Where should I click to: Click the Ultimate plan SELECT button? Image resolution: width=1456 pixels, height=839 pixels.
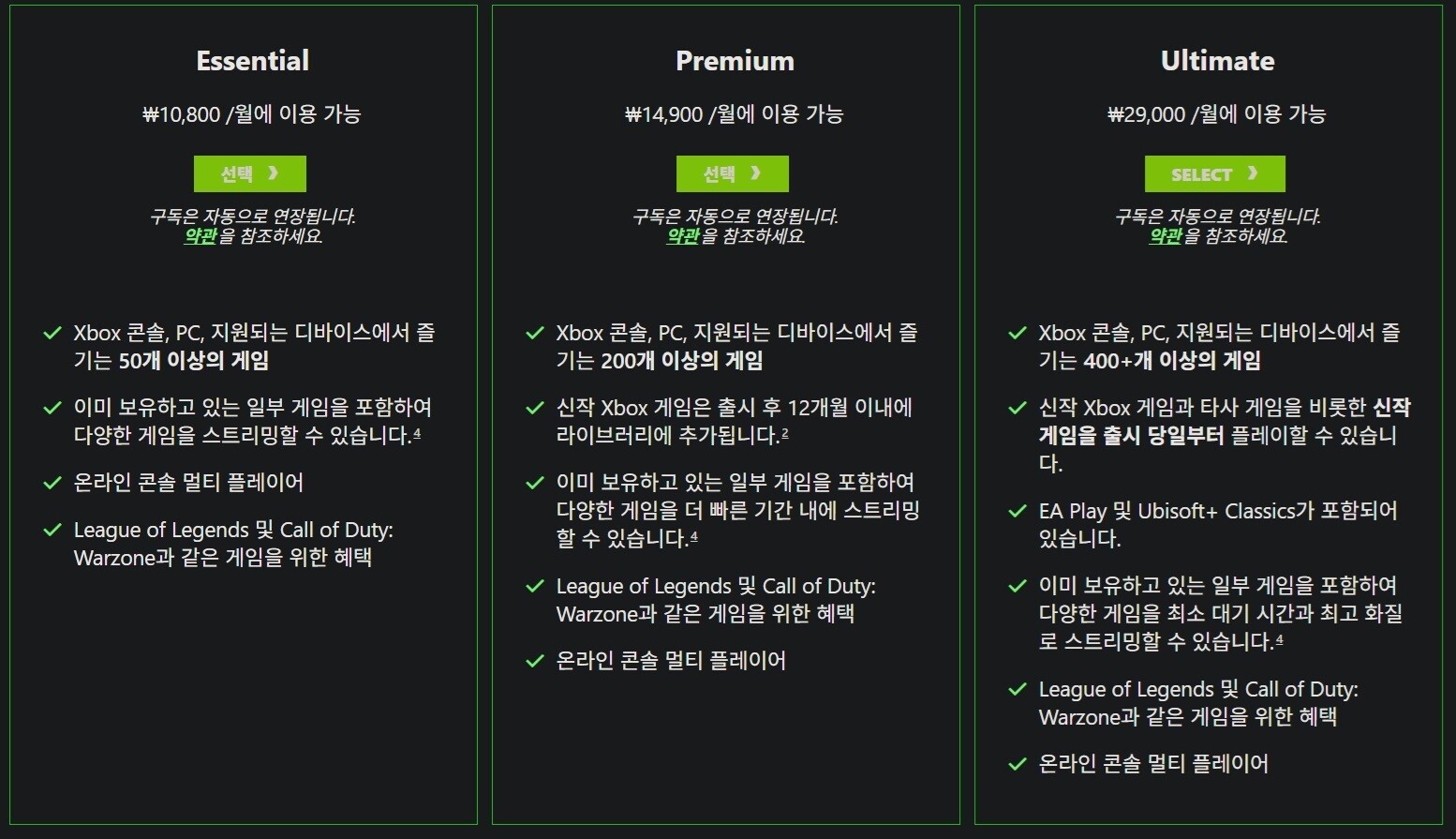(x=1215, y=174)
